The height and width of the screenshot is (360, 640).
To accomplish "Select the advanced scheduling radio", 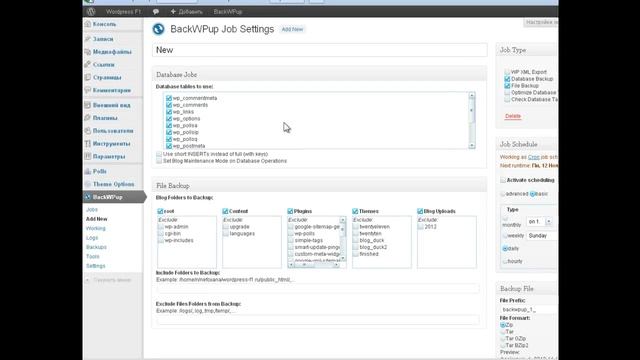I will tap(503, 194).
